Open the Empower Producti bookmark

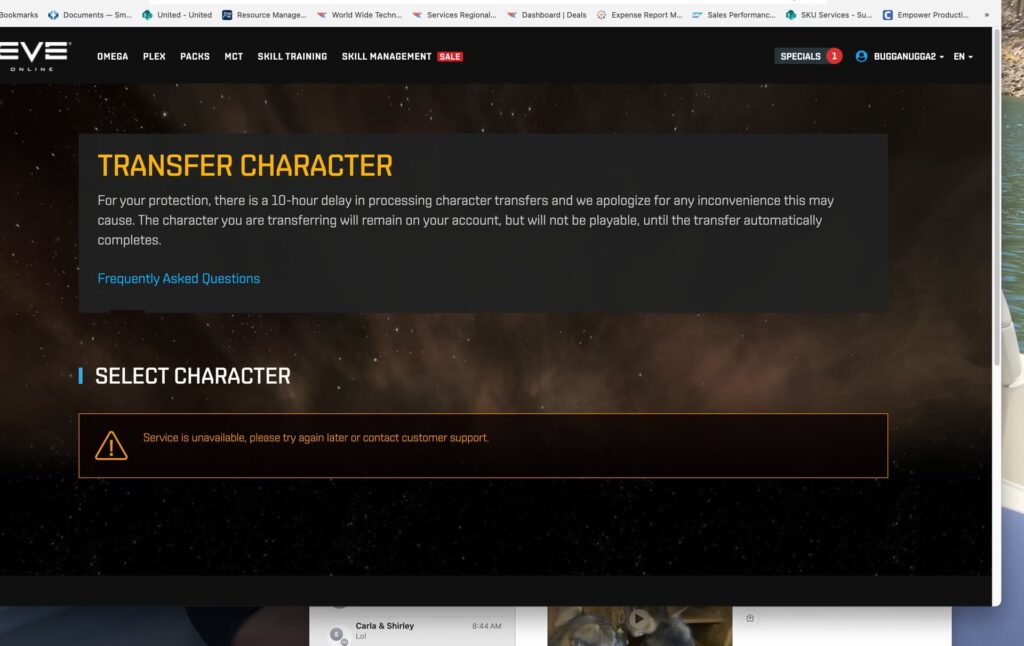tap(925, 15)
